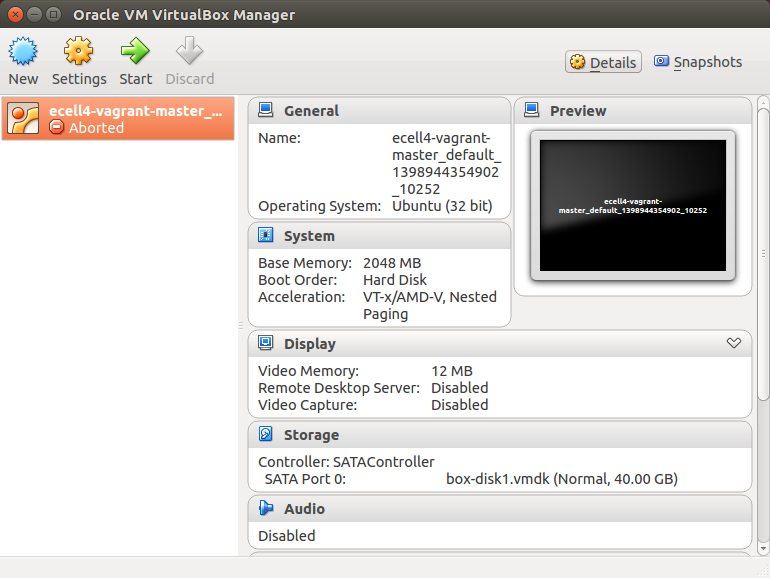
Task: Switch to the Snapshots view button
Action: click(x=698, y=62)
